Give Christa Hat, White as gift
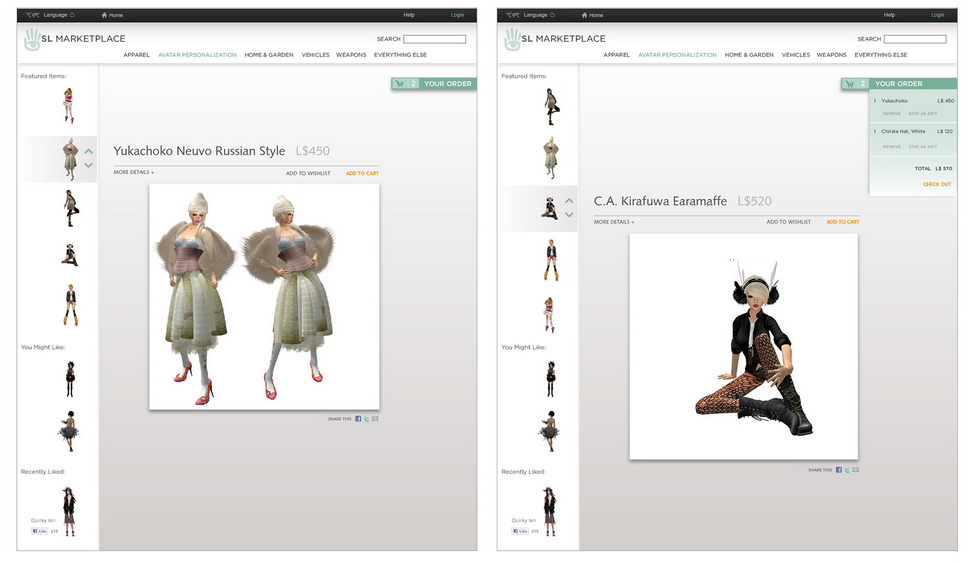Screen dimensions: 975x564 click(x=923, y=147)
